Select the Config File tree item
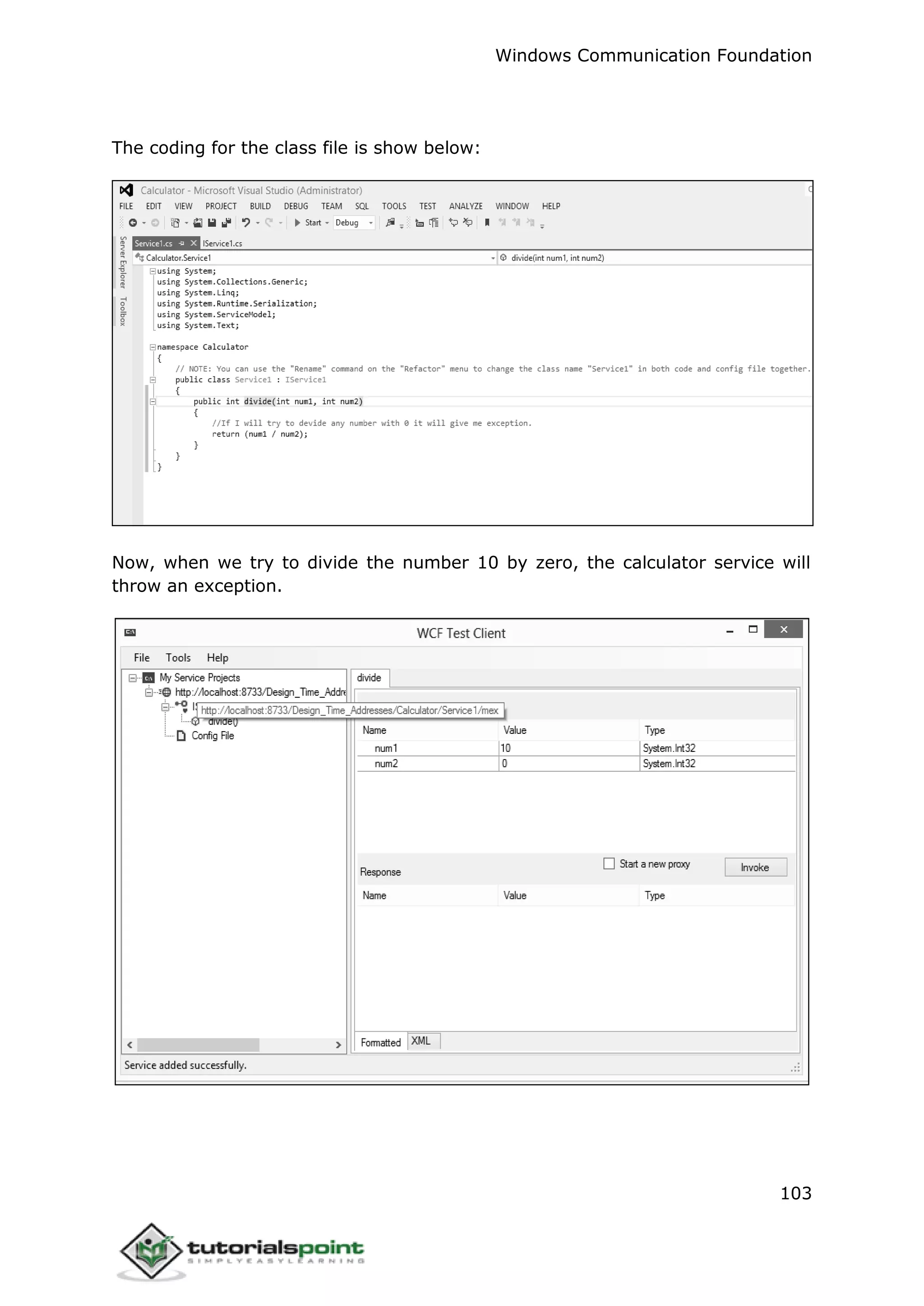 (x=213, y=736)
